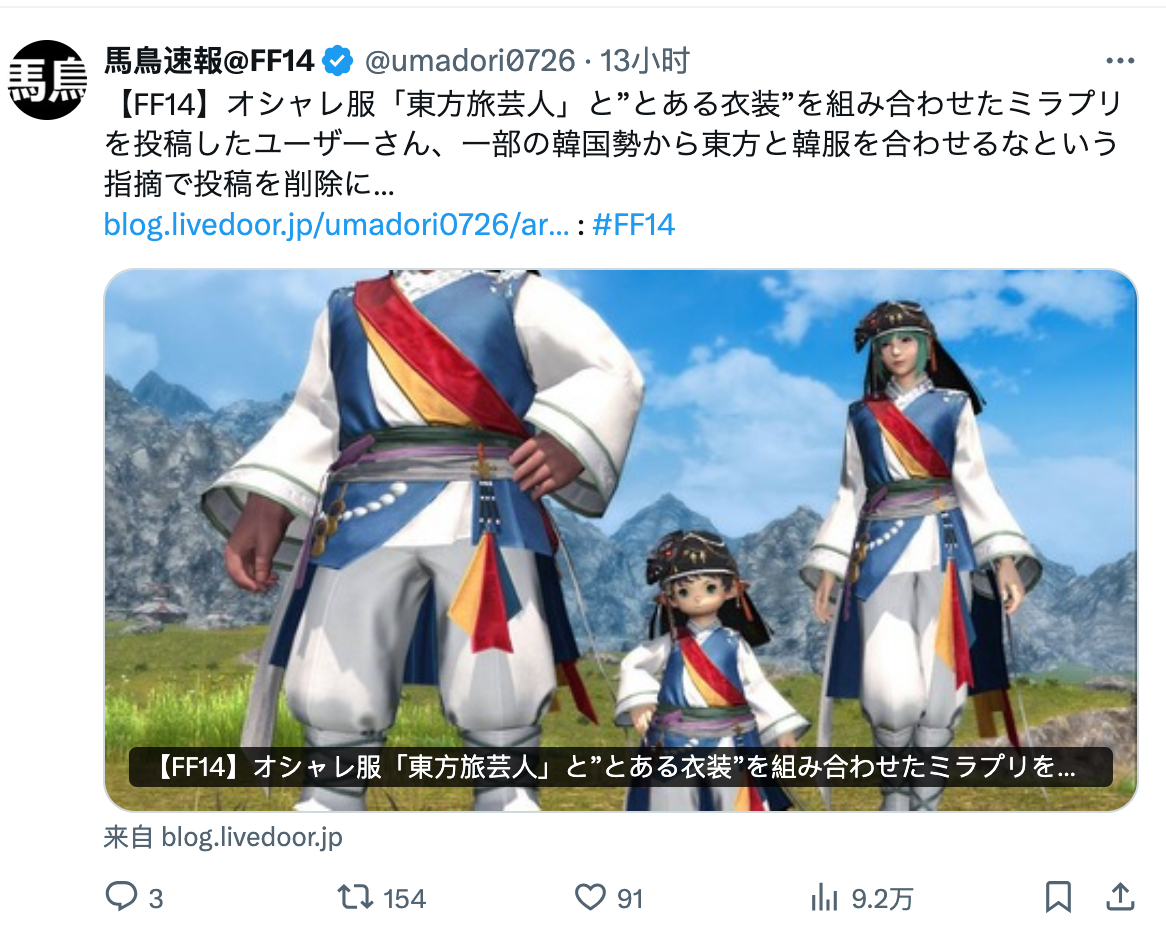Click the retweet arrows icon

(x=355, y=897)
